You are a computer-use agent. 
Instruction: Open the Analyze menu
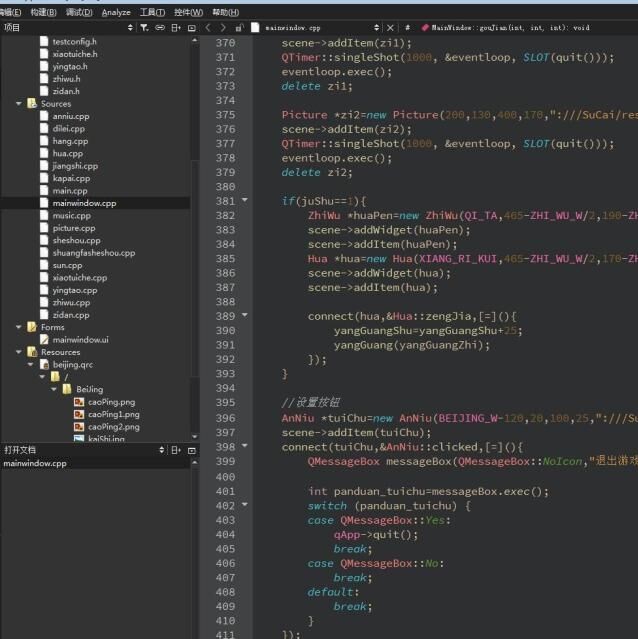pyautogui.click(x=116, y=12)
